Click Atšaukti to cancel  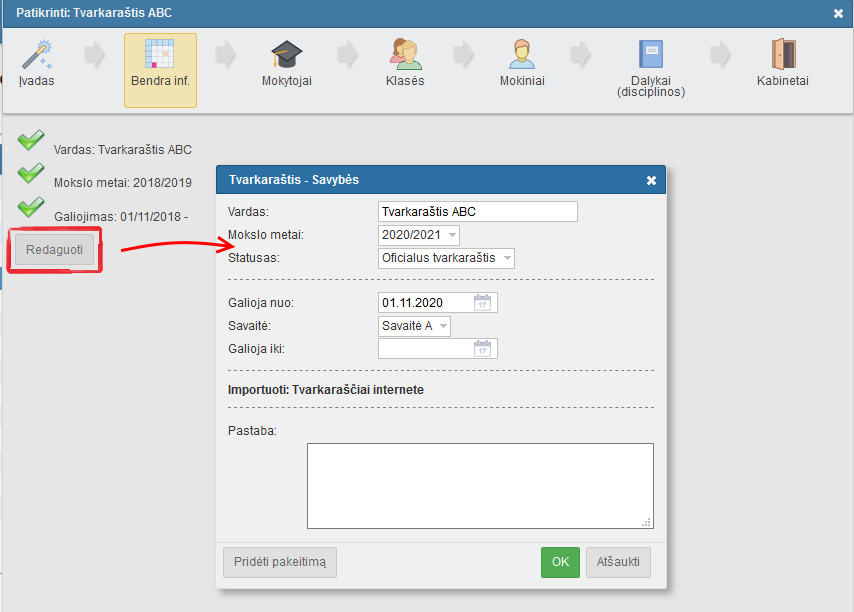(618, 562)
